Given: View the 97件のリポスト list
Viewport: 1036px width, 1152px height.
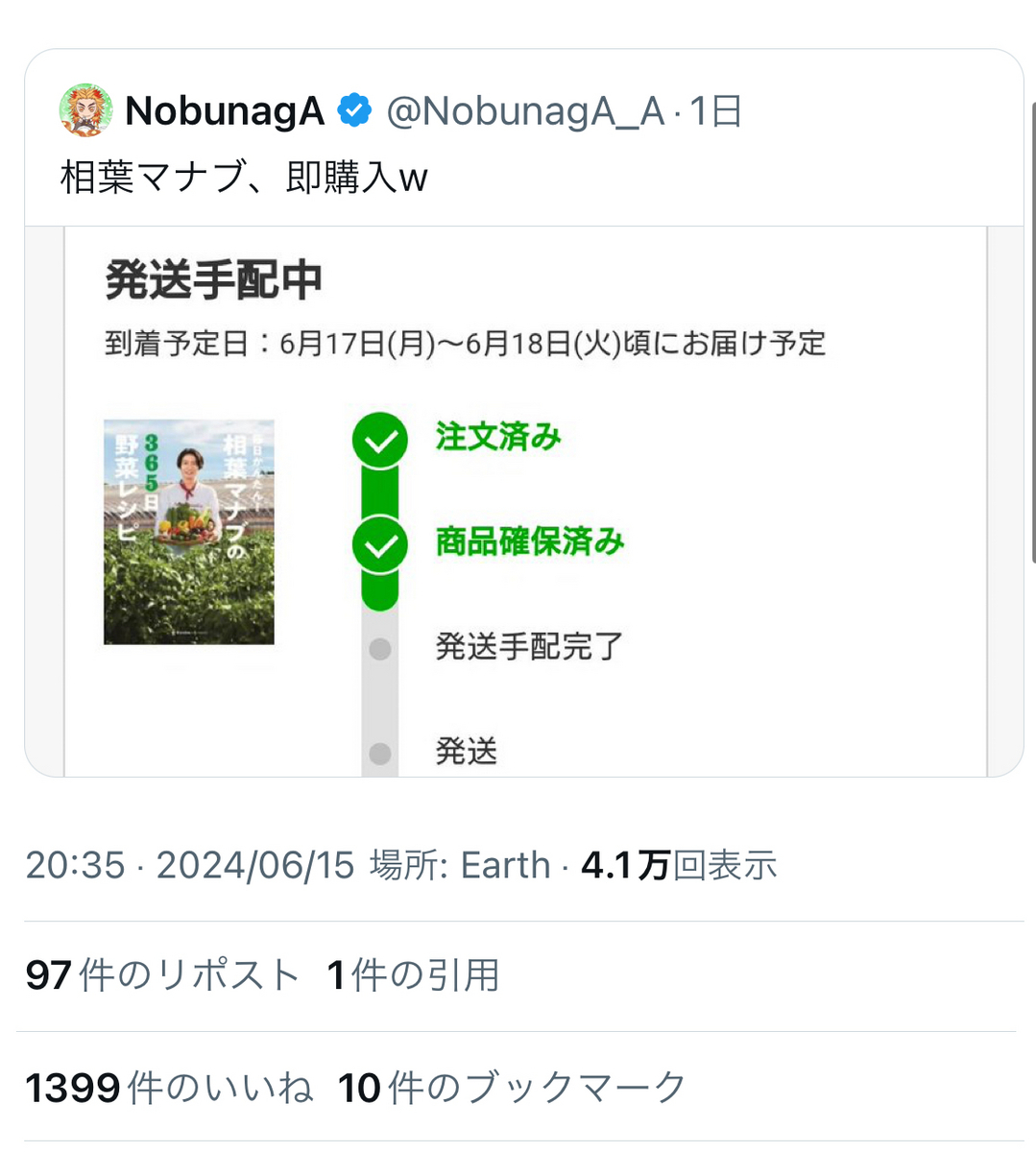Looking at the screenshot, I should [162, 975].
